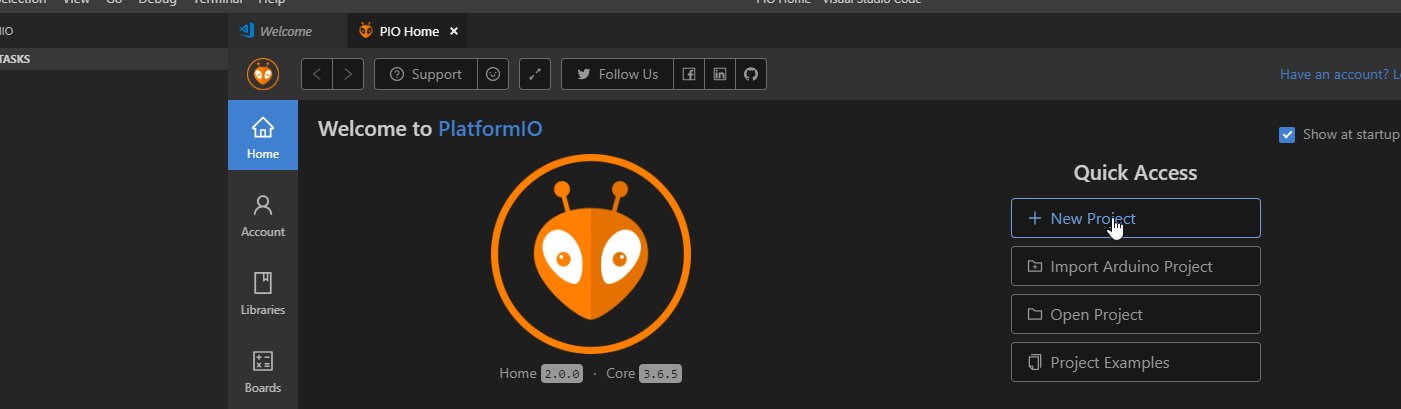The width and height of the screenshot is (1401, 409).
Task: Go forward with the right arrow button
Action: click(348, 74)
